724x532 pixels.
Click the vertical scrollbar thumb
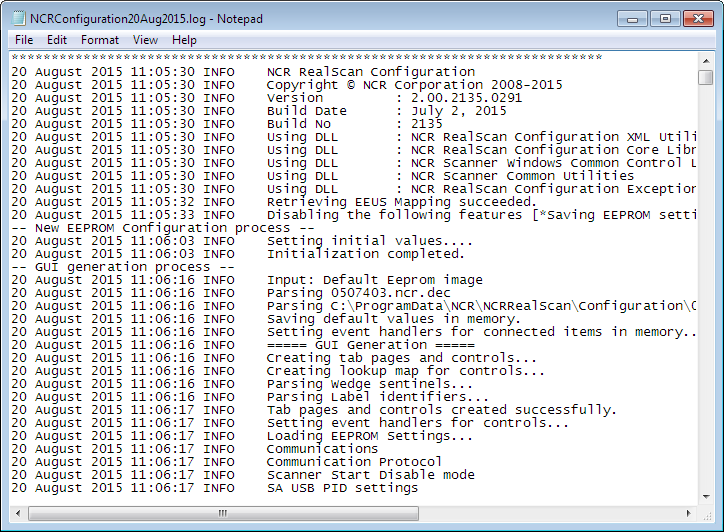(706, 77)
